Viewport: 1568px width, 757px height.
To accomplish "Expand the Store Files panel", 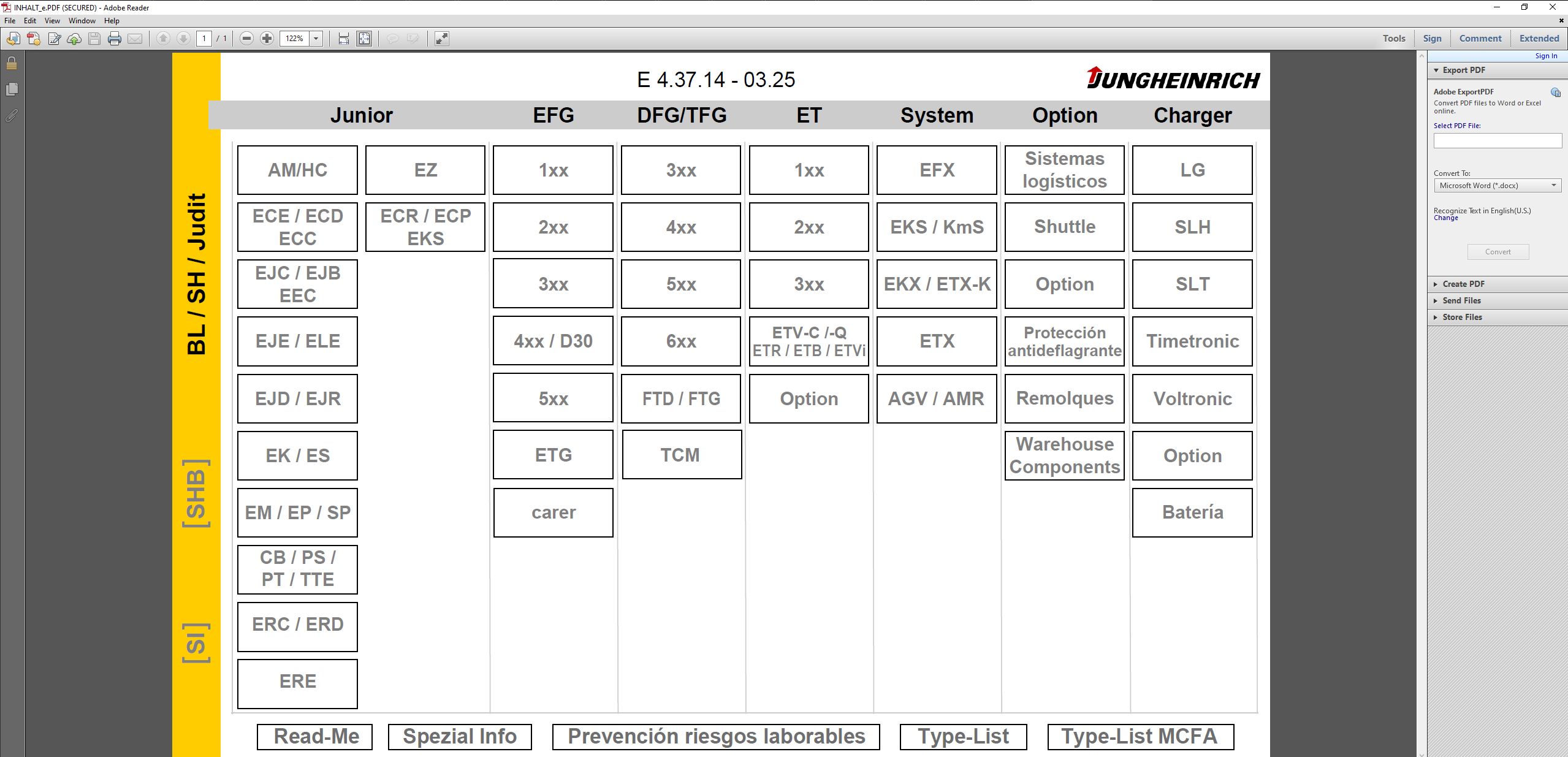I will coord(1436,318).
